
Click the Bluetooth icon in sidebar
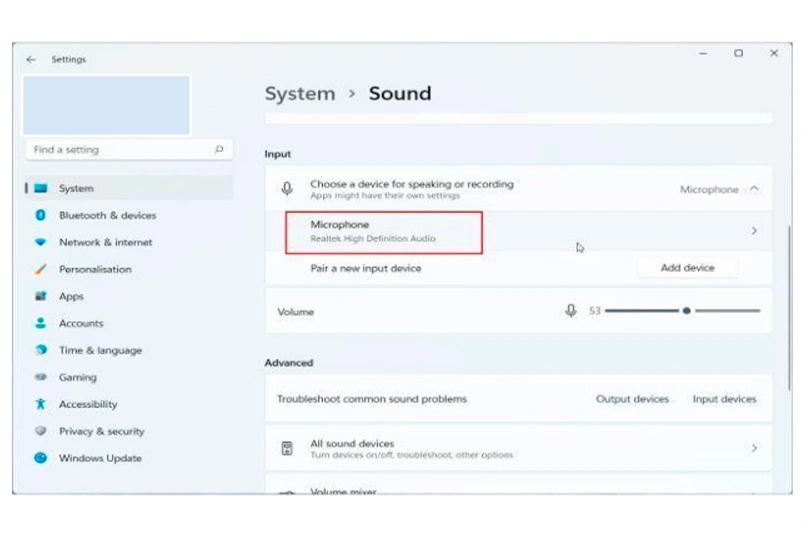40,215
